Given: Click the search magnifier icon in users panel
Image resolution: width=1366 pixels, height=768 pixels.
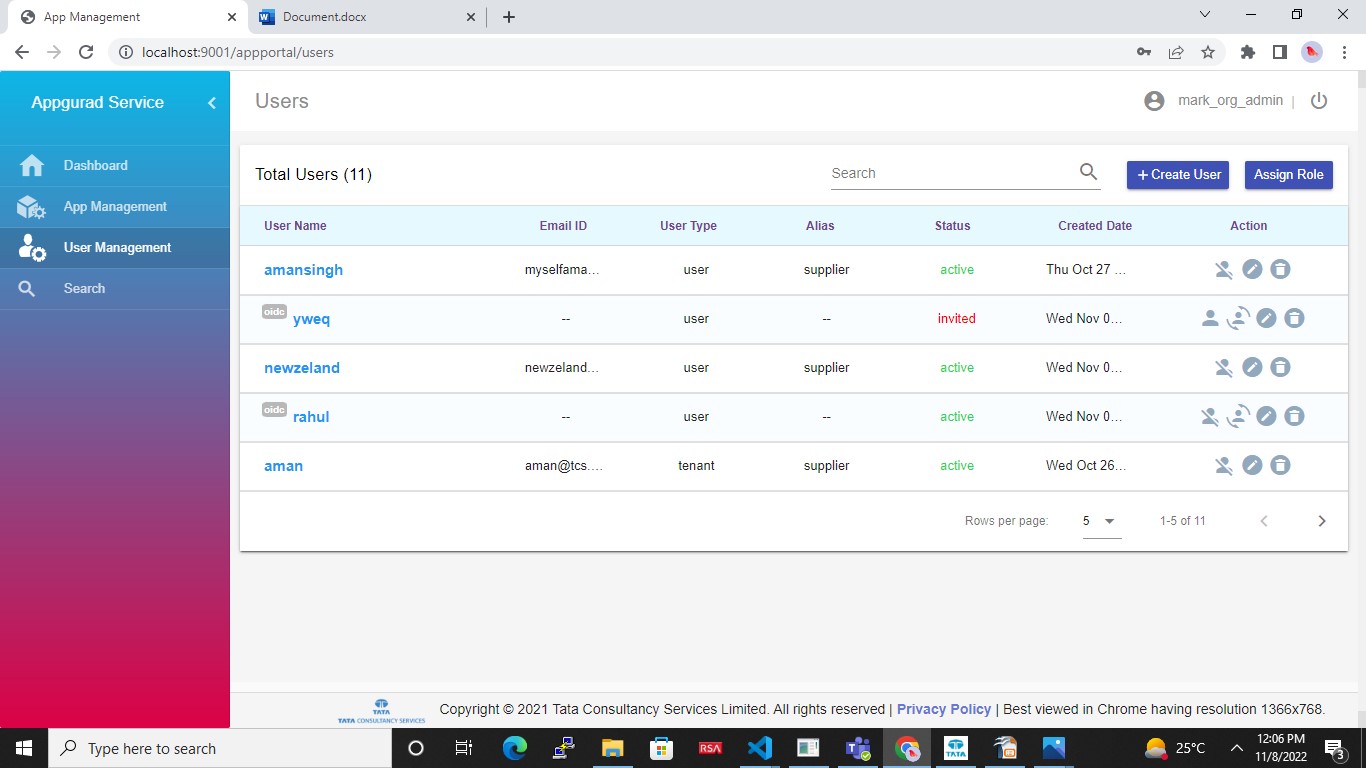Looking at the screenshot, I should [1089, 172].
